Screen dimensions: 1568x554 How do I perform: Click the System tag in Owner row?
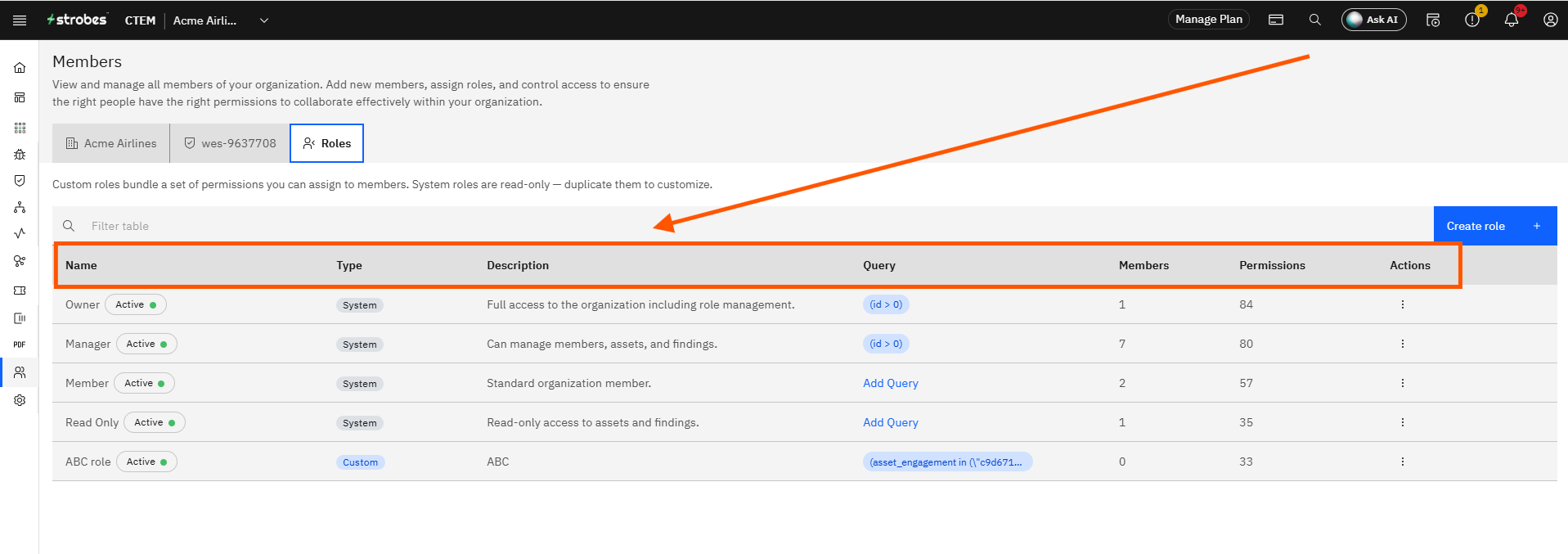(x=360, y=305)
